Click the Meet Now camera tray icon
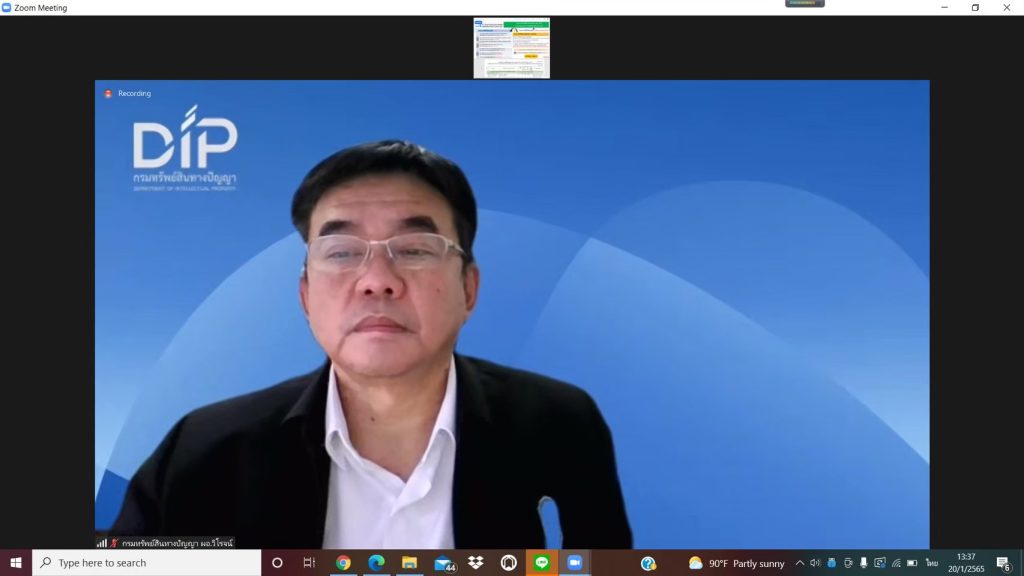Screen dimensions: 1024x576 (x=848, y=563)
